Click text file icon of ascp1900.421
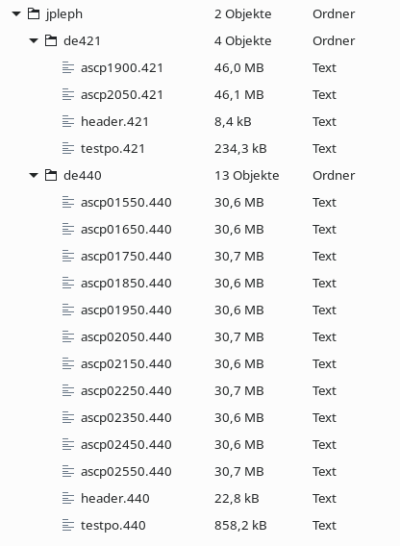This screenshot has height=546, width=400. (x=68, y=68)
